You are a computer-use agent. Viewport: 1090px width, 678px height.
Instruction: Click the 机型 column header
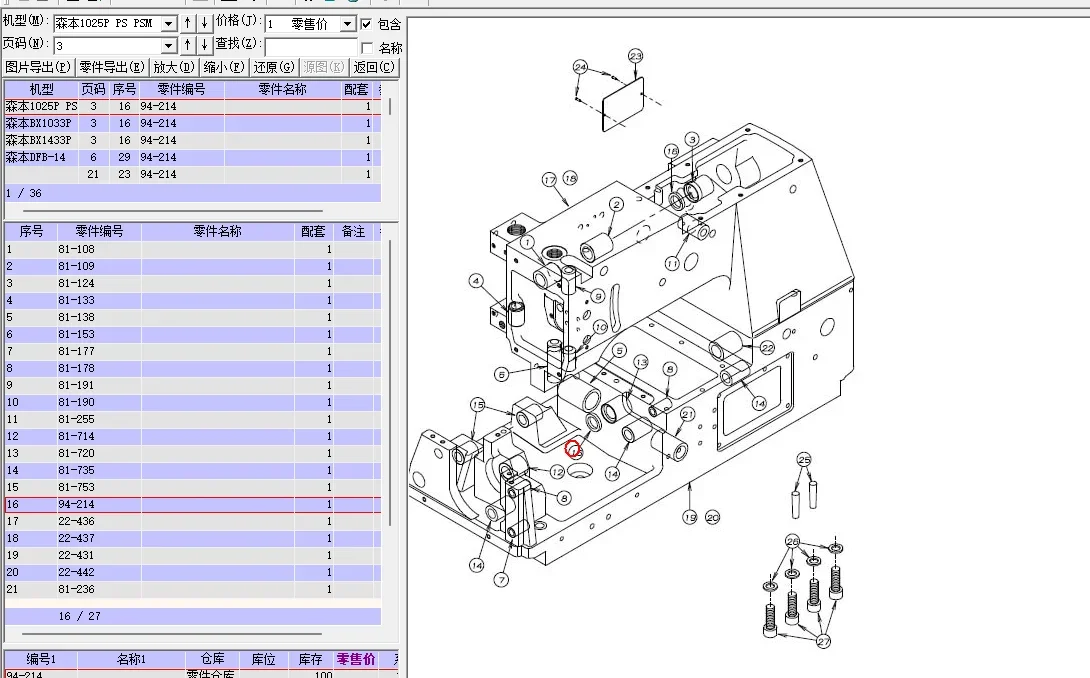[x=41, y=90]
